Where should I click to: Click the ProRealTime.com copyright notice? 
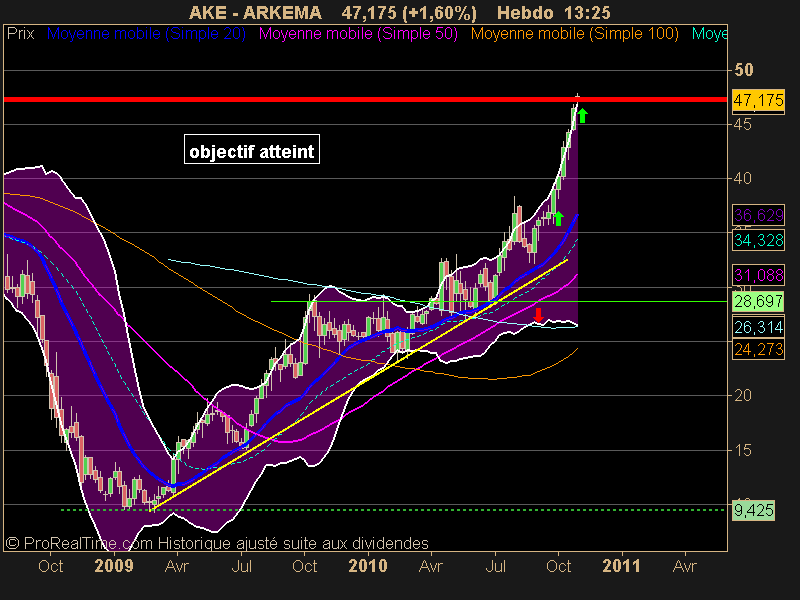pyautogui.click(x=217, y=543)
